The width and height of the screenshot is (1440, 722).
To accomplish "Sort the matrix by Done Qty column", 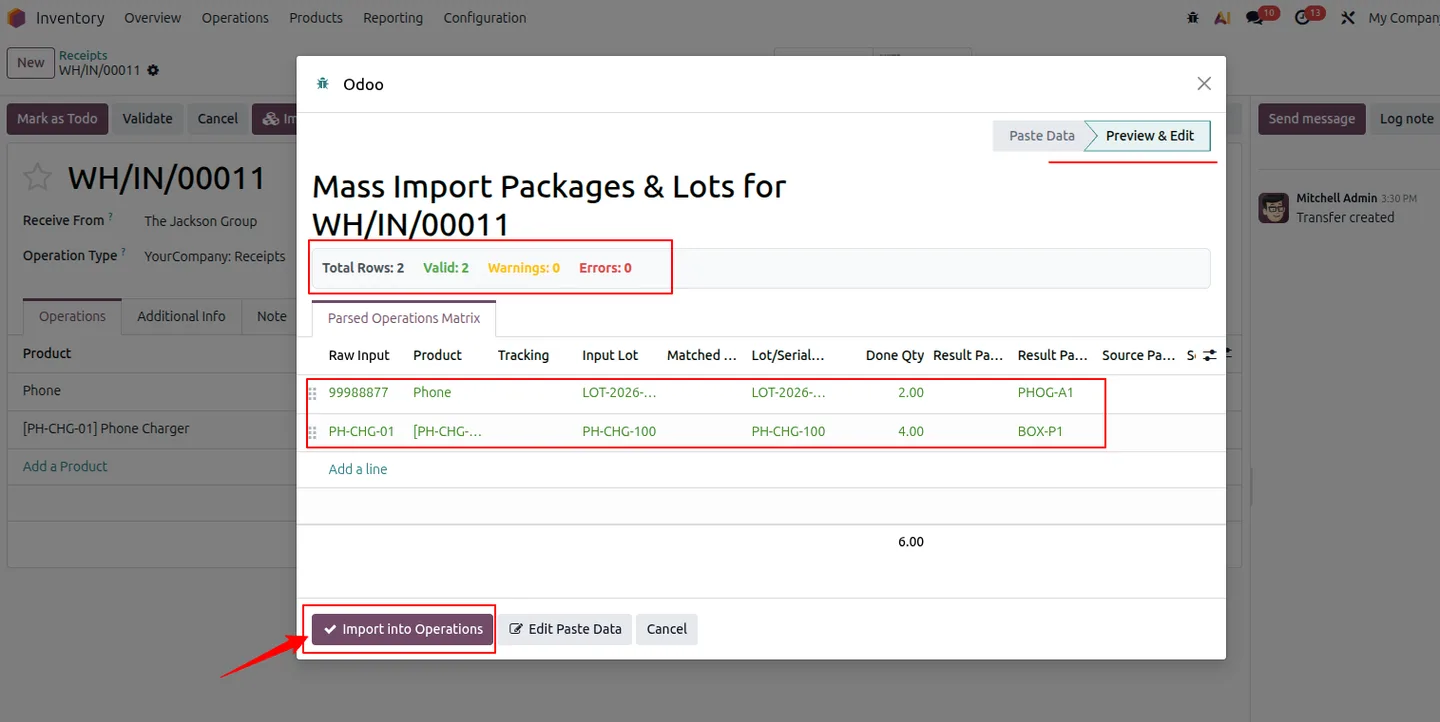I will point(895,355).
